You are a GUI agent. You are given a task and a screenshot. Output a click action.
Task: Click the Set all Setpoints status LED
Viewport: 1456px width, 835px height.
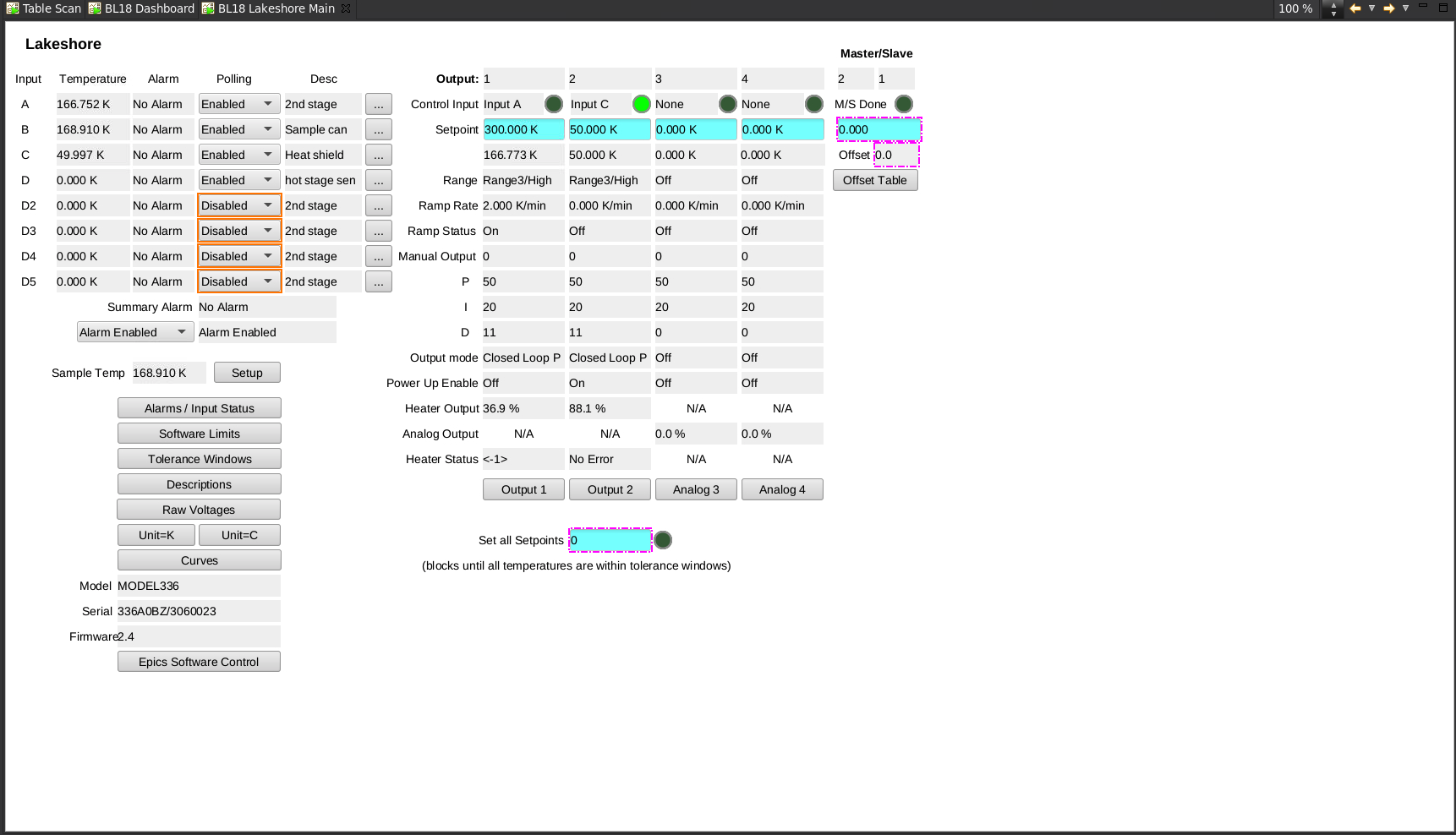coord(663,540)
